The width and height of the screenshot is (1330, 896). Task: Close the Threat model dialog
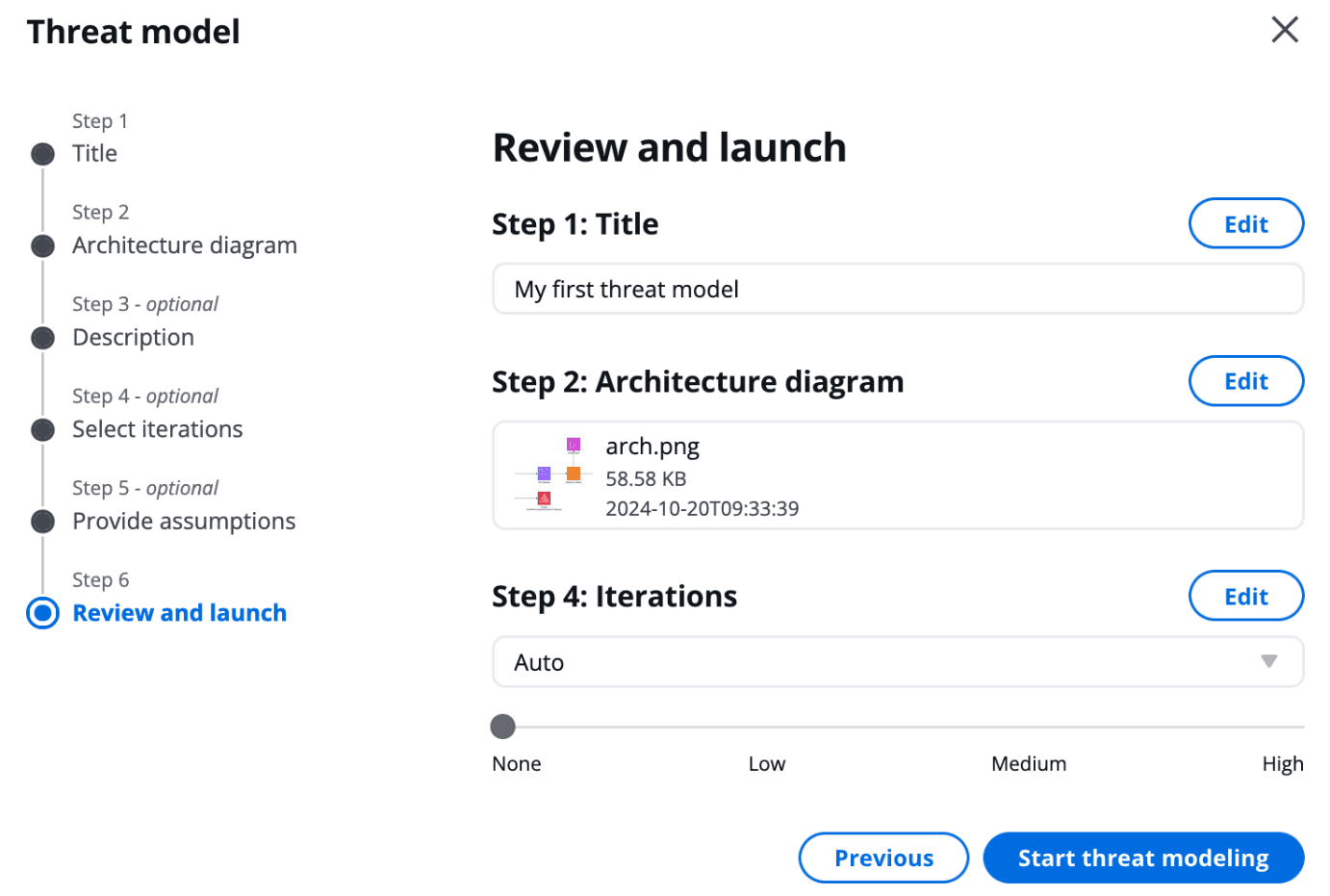1284,30
